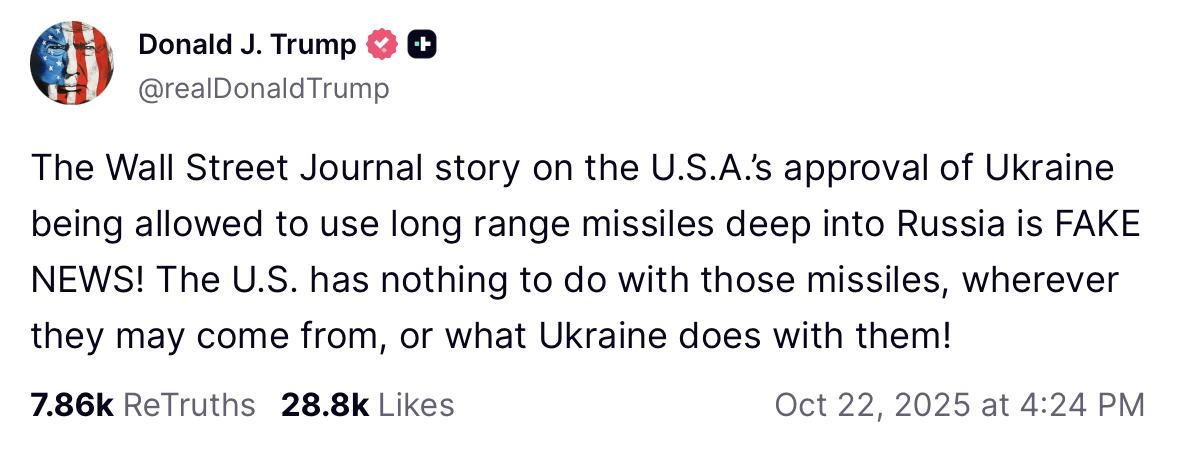
Task: Click the 4:24 PM time text
Action: 1072,405
